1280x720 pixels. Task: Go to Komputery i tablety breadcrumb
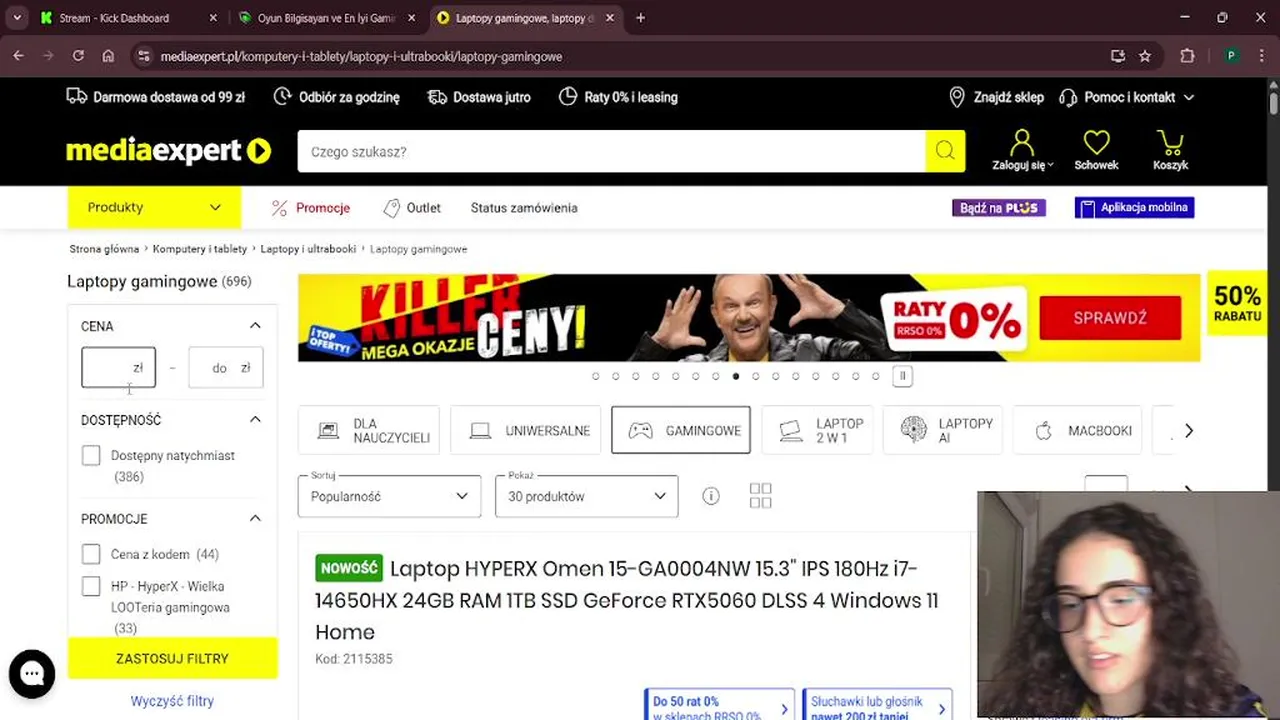click(x=200, y=249)
